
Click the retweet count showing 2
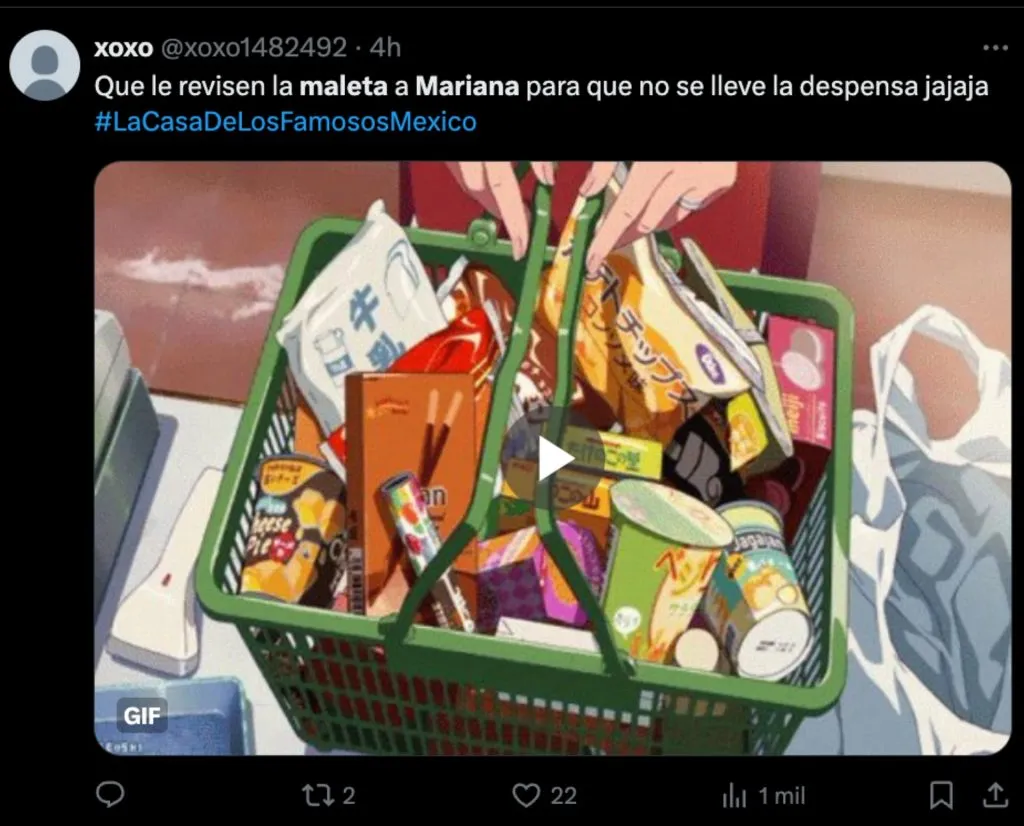tap(349, 795)
